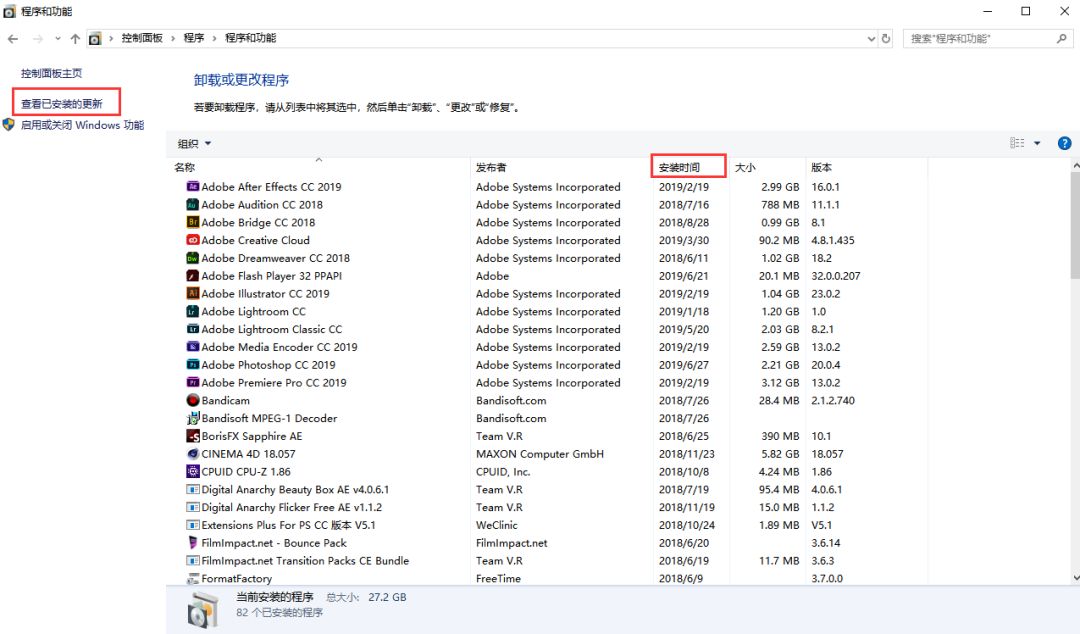Click the Adobe Lightroom Classic CC icon
Screen dimensions: 1080x634
point(193,329)
